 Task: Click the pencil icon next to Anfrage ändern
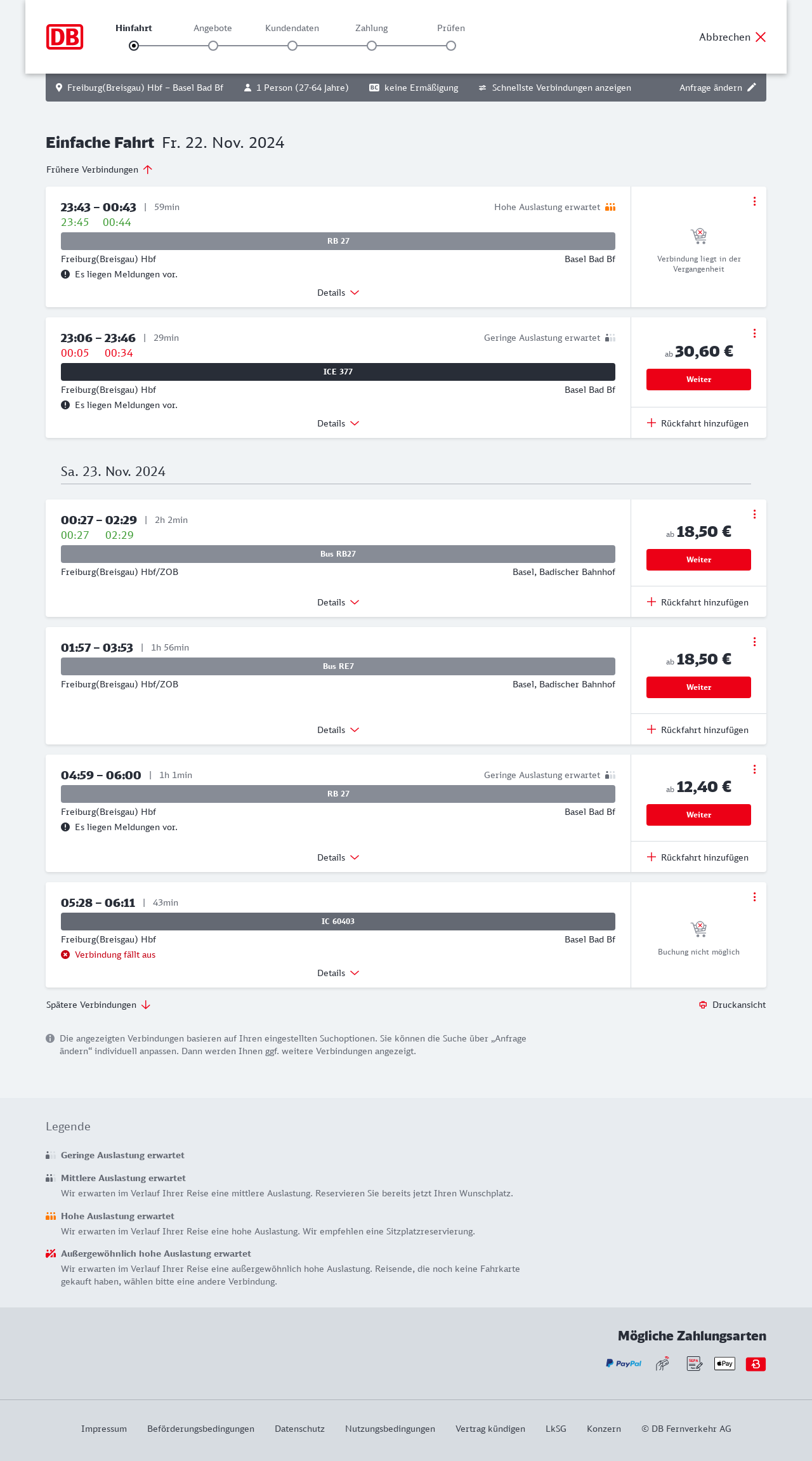pos(752,88)
